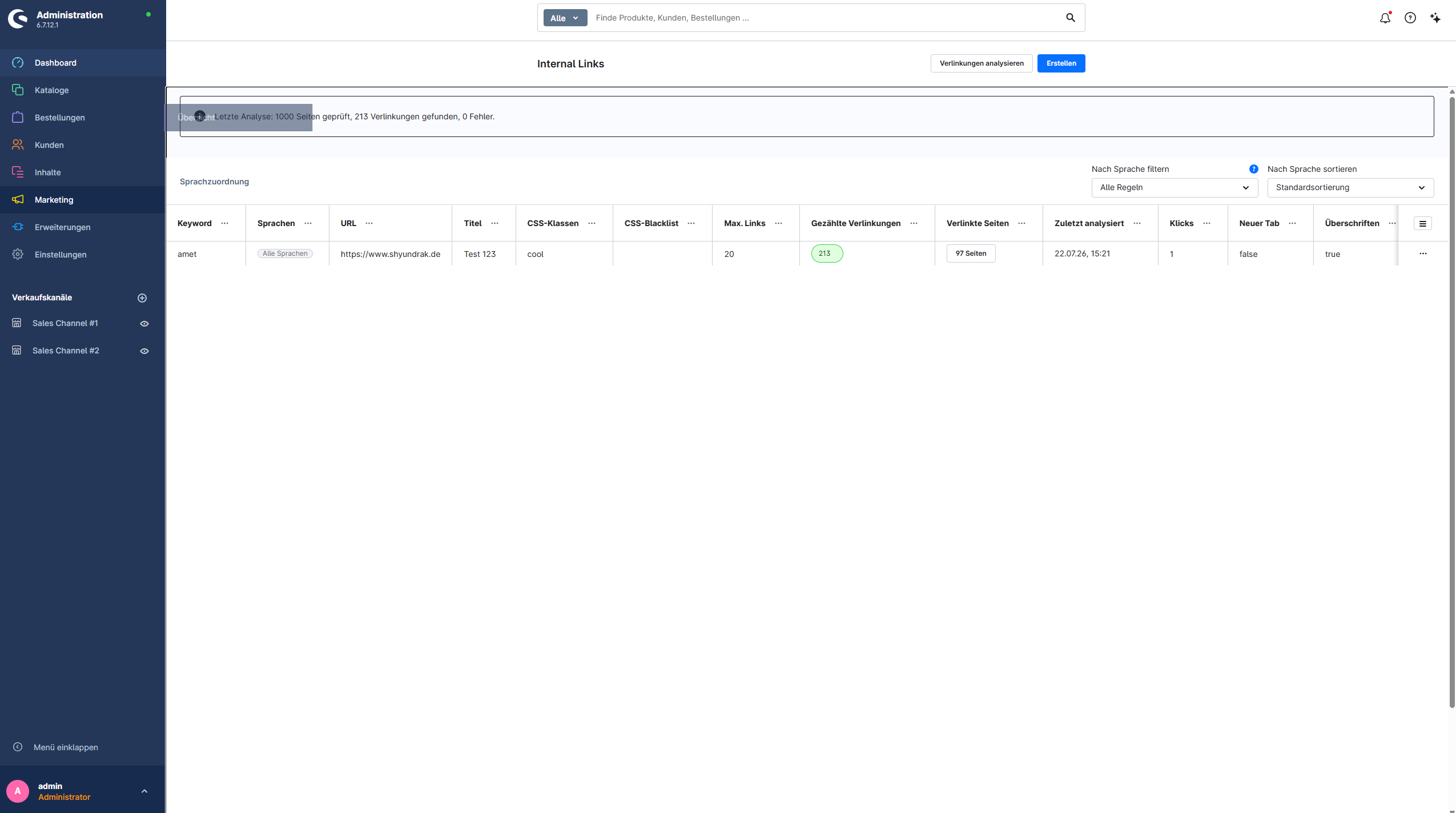1456x813 pixels.
Task: Toggle visibility eye for Sales Channel #1
Action: click(x=144, y=323)
